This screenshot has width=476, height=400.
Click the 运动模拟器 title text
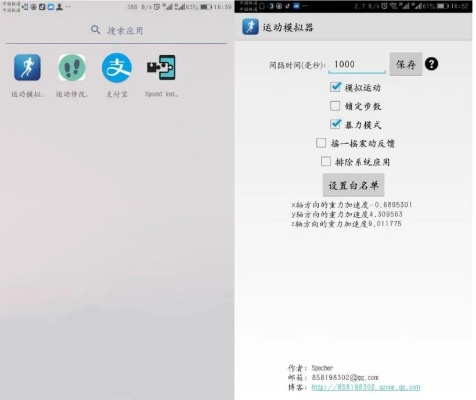tap(288, 27)
